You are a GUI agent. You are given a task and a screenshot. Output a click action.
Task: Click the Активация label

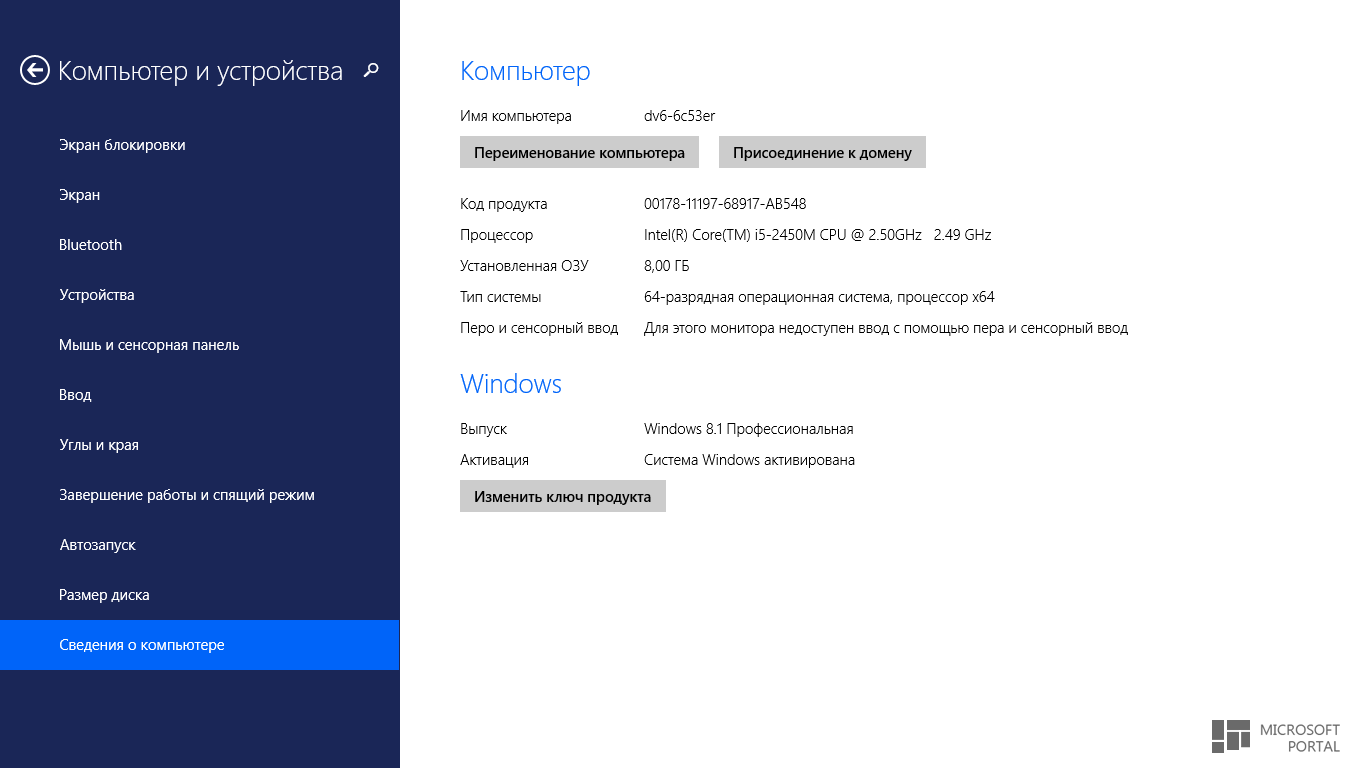(x=494, y=460)
